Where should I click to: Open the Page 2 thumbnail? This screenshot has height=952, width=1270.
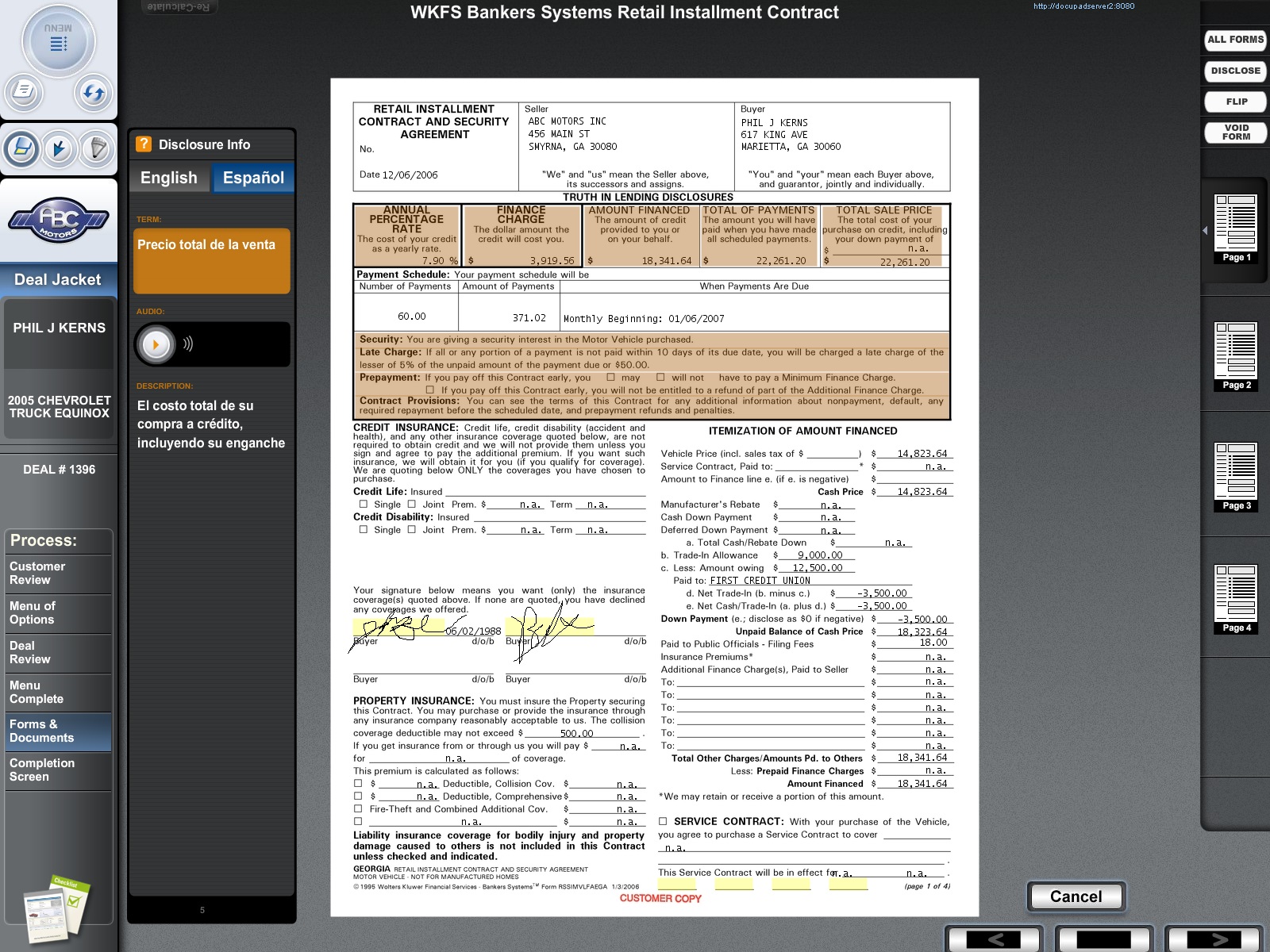[x=1236, y=356]
